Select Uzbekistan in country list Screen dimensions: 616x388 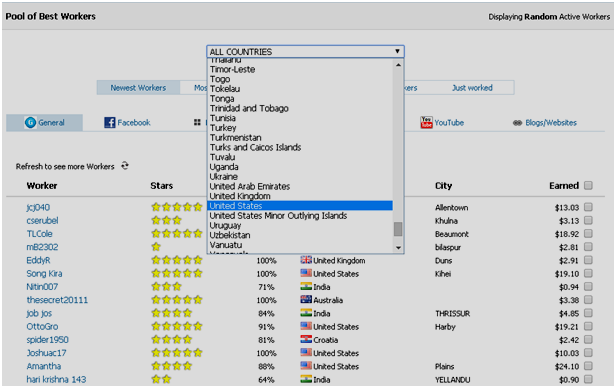point(300,235)
